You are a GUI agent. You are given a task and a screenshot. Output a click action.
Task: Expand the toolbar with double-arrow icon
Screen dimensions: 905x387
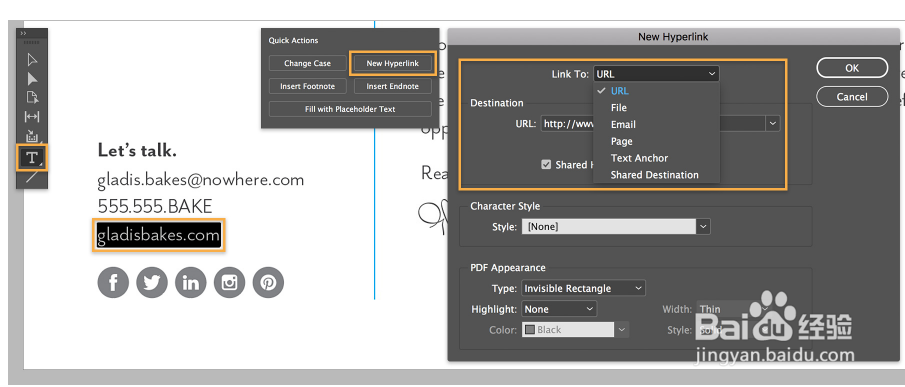click(x=24, y=33)
